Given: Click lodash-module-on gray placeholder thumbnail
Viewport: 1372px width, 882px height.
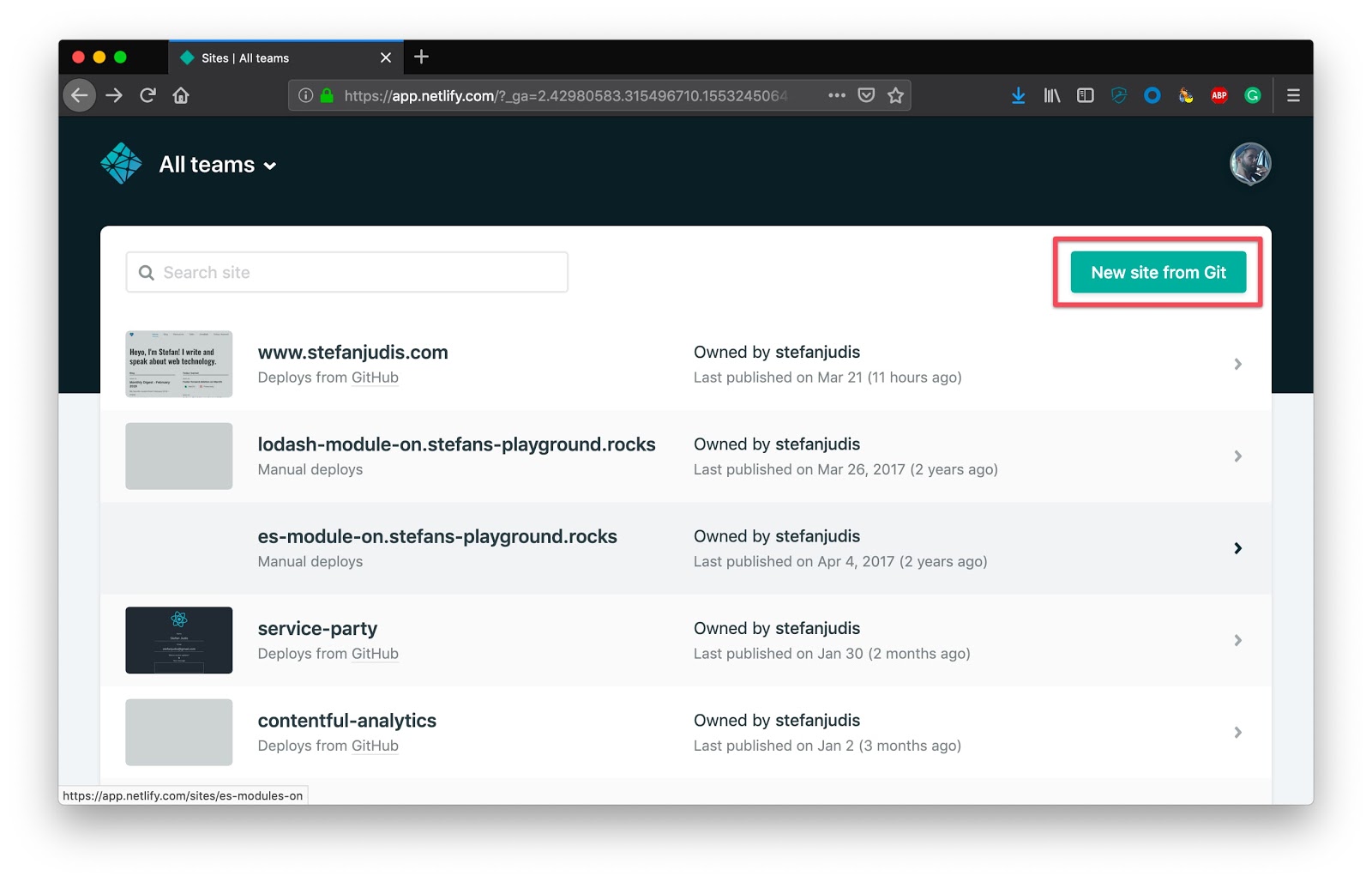Looking at the screenshot, I should click(178, 456).
